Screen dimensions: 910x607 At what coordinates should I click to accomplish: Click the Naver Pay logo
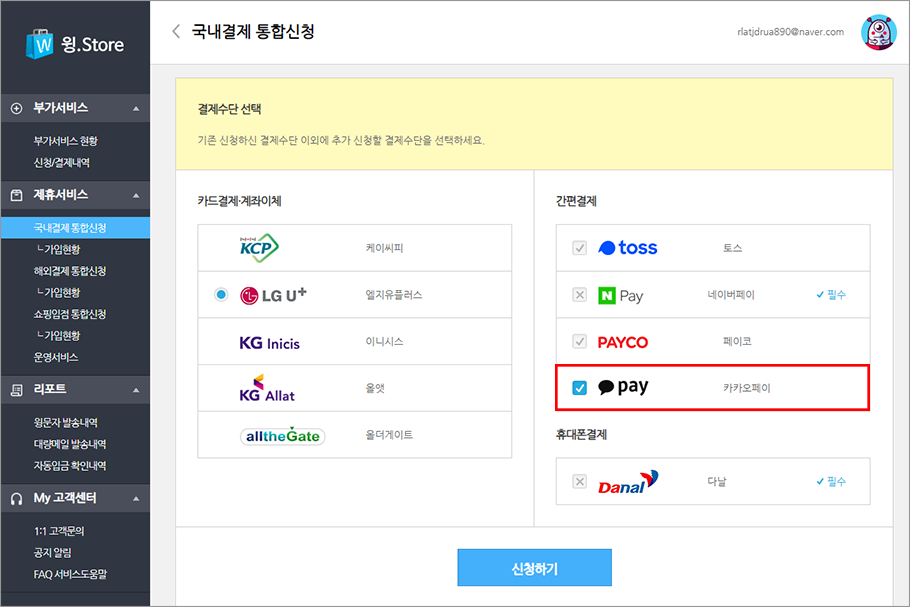[620, 295]
